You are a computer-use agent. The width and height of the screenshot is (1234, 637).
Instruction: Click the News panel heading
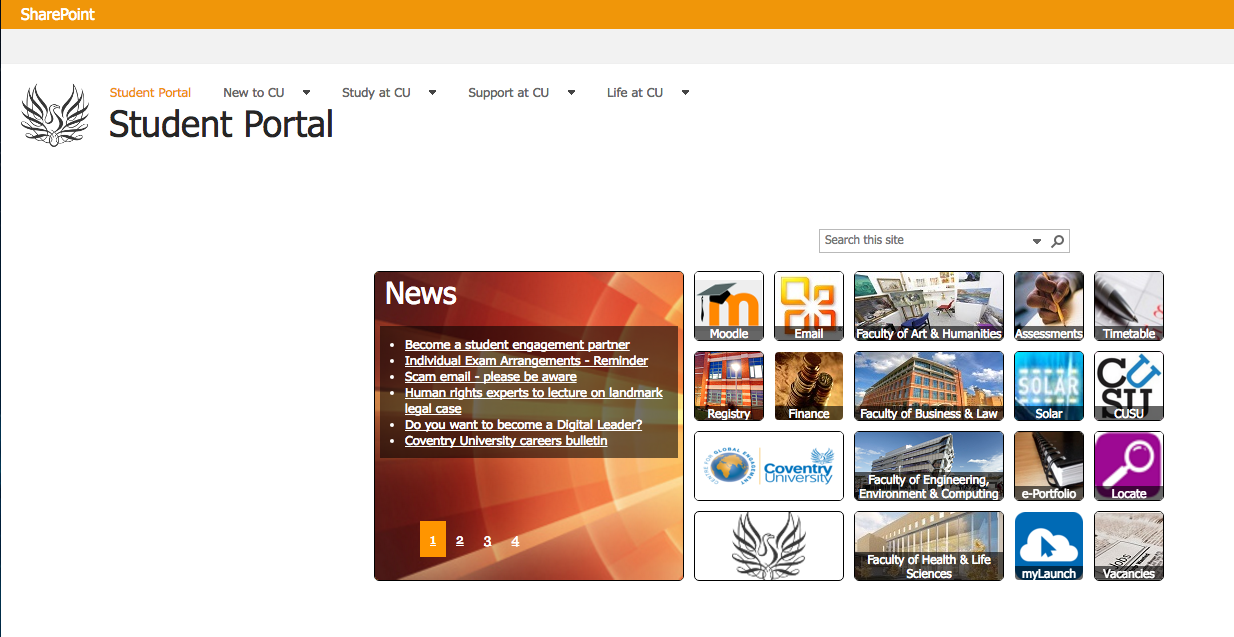coord(421,293)
